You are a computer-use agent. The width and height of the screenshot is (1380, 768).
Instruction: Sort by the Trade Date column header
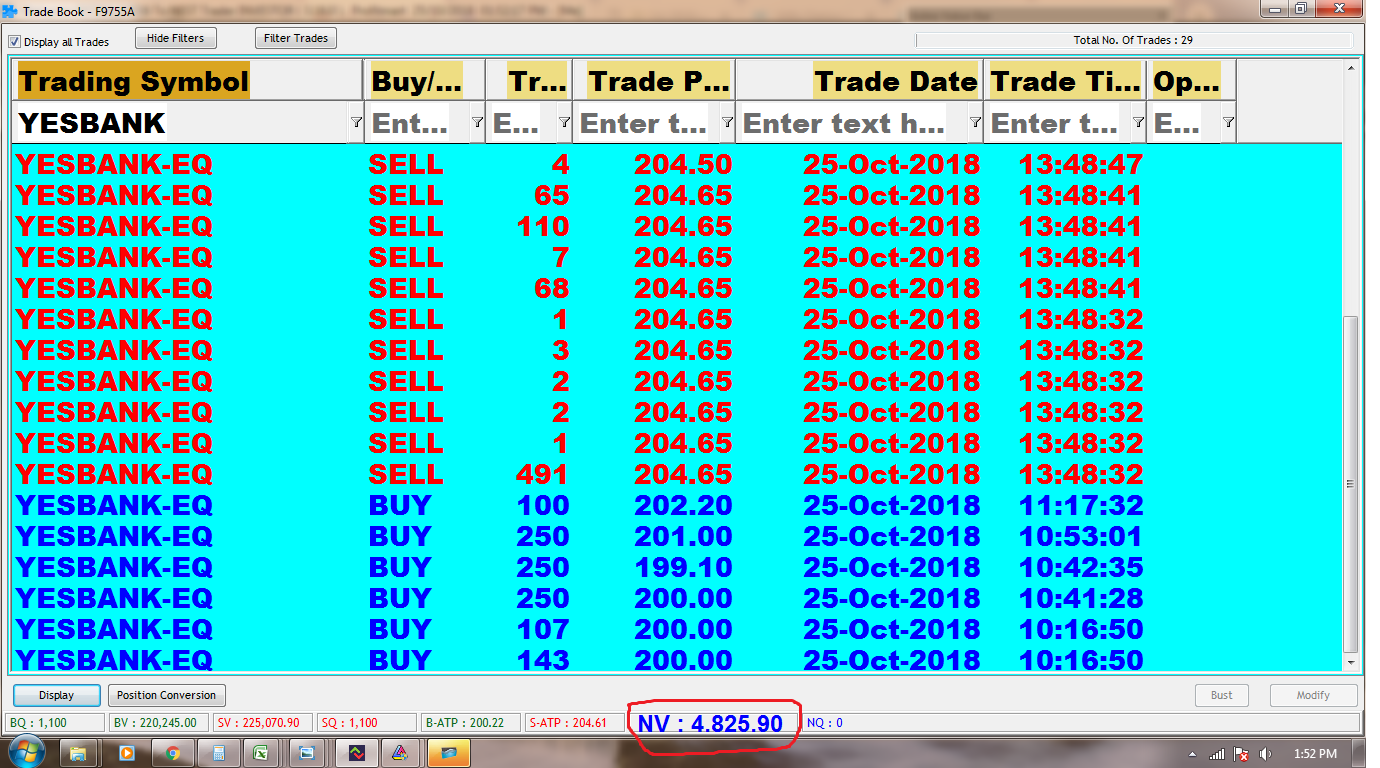click(x=860, y=81)
